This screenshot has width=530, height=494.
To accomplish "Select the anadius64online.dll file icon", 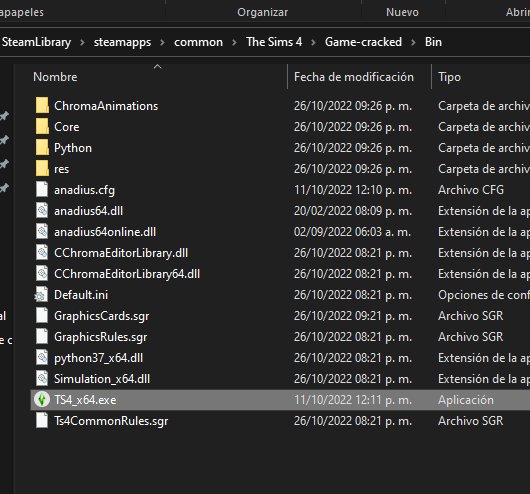I will [42, 231].
